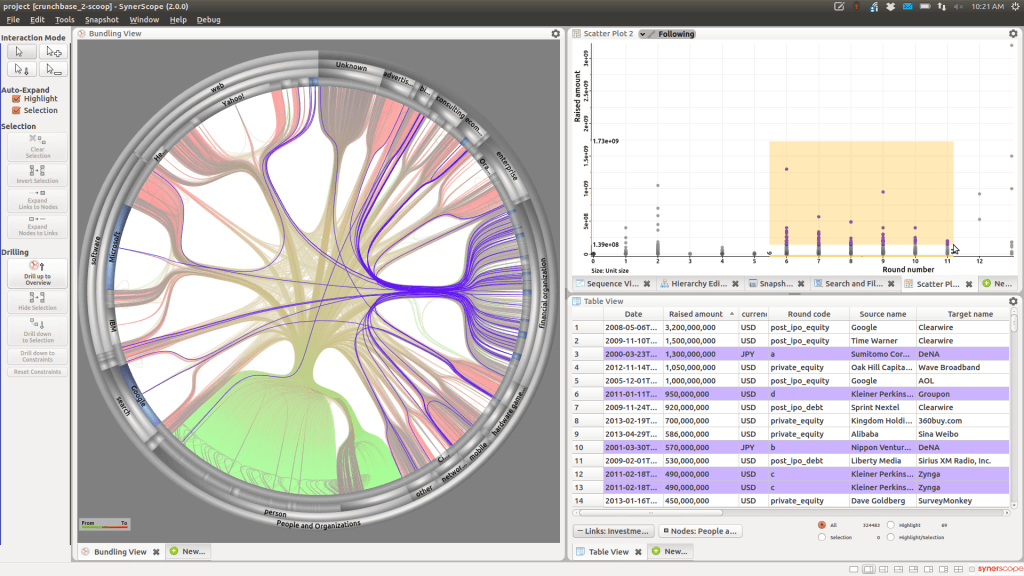Add new view next to Bundling View tab
Screen dimensions: 1024x576
coord(187,551)
